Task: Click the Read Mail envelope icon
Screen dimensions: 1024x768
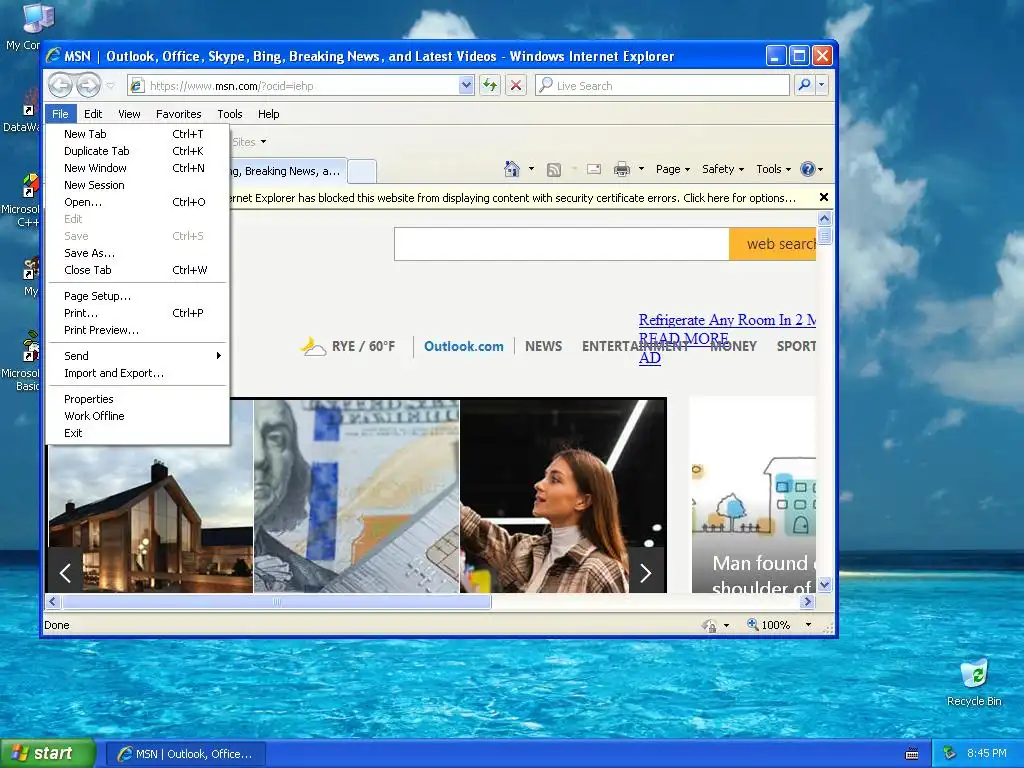Action: click(x=594, y=169)
